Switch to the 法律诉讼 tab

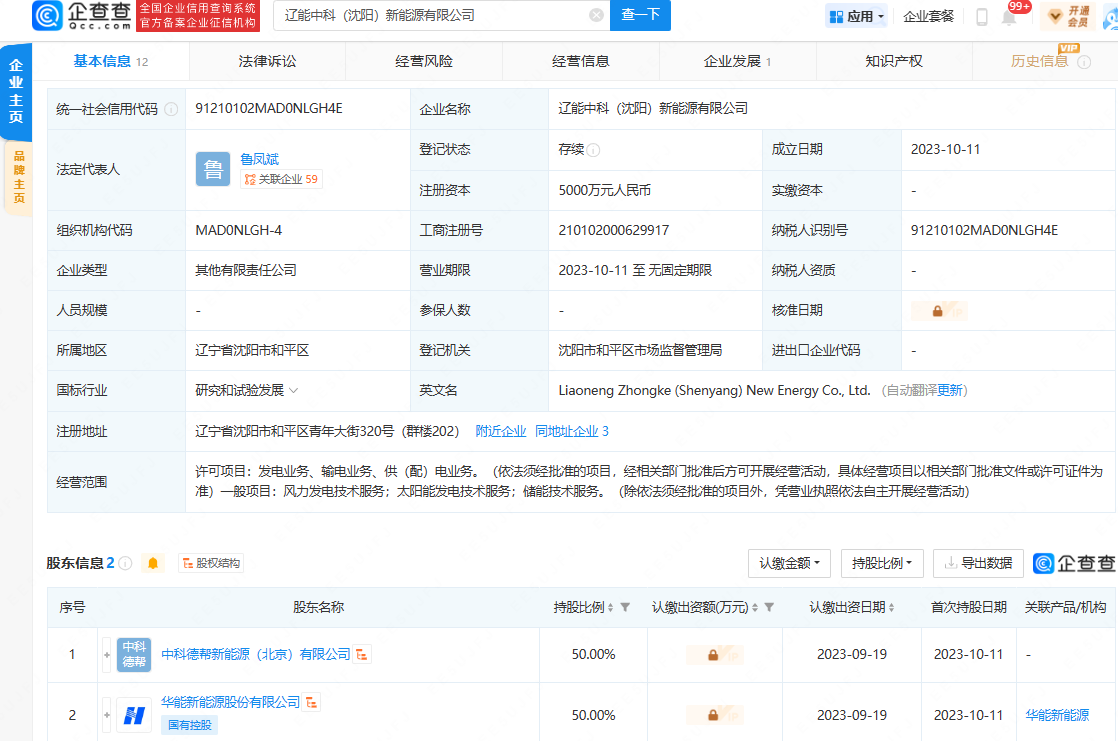267,61
